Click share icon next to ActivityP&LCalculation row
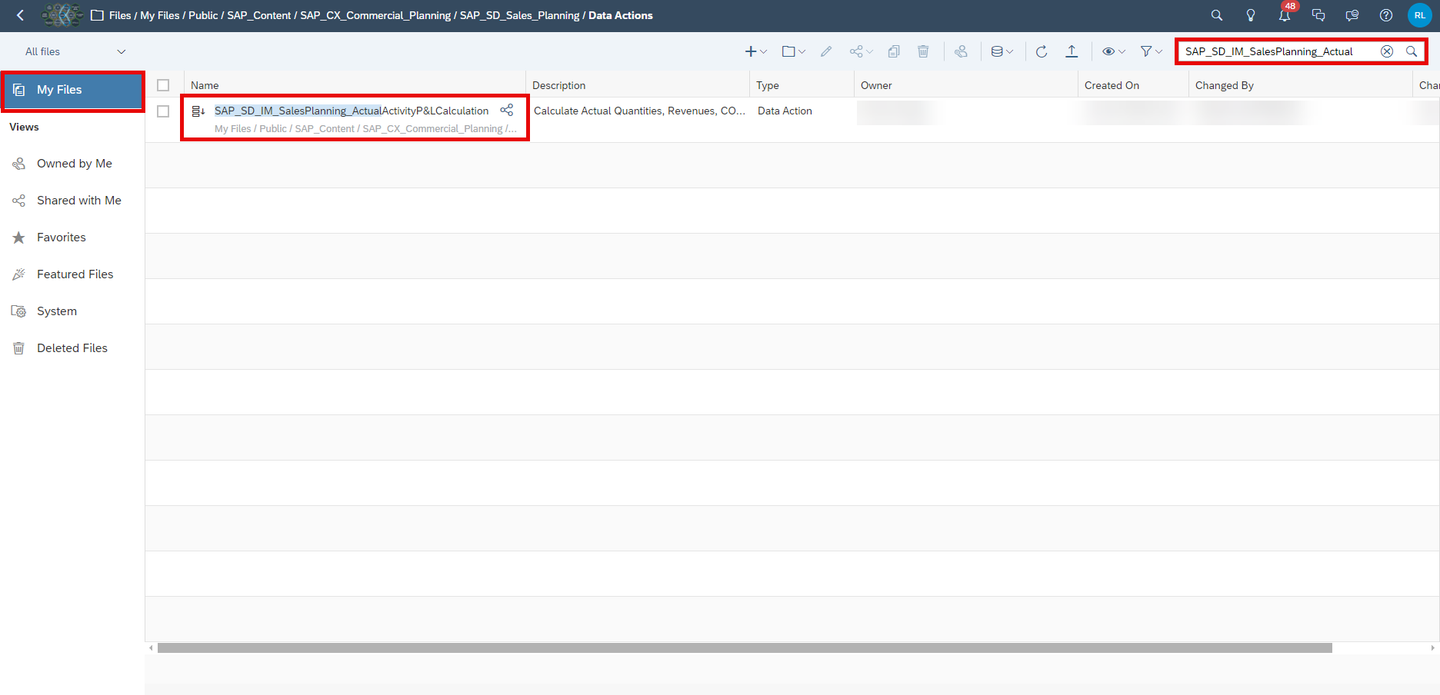The image size is (1440, 695). click(507, 110)
